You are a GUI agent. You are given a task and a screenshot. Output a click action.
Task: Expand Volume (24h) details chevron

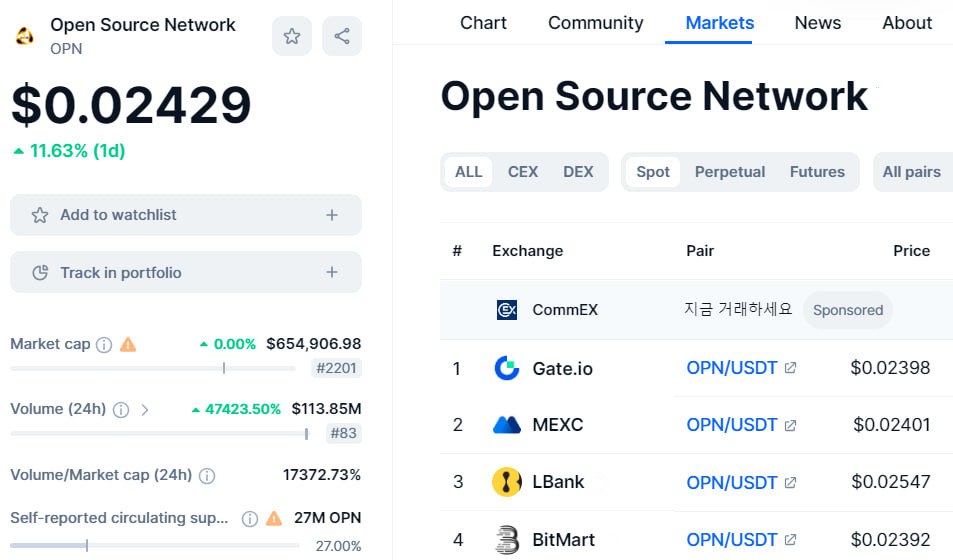pos(145,410)
